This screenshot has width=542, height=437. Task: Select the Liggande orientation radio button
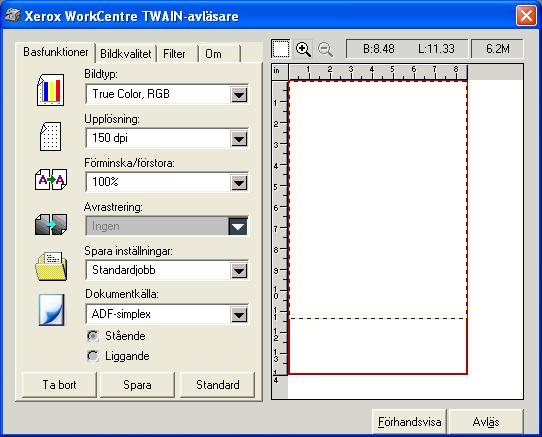pos(93,356)
